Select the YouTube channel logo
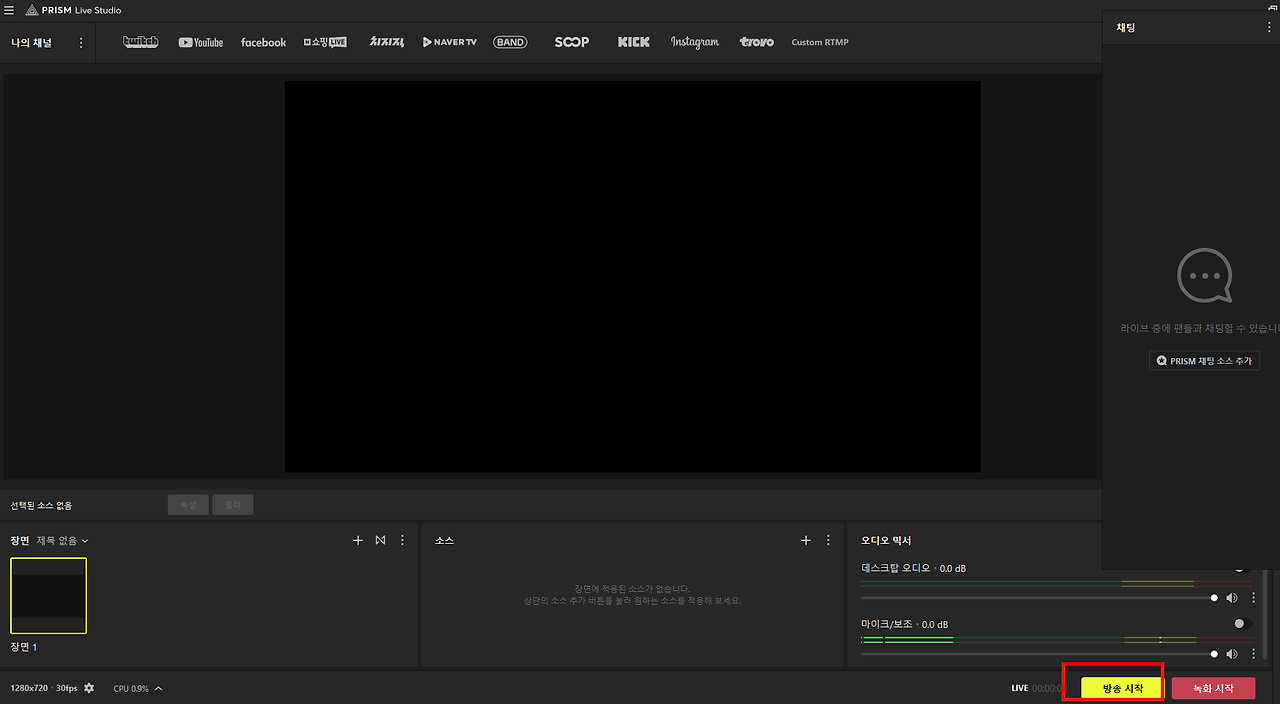 pos(201,42)
